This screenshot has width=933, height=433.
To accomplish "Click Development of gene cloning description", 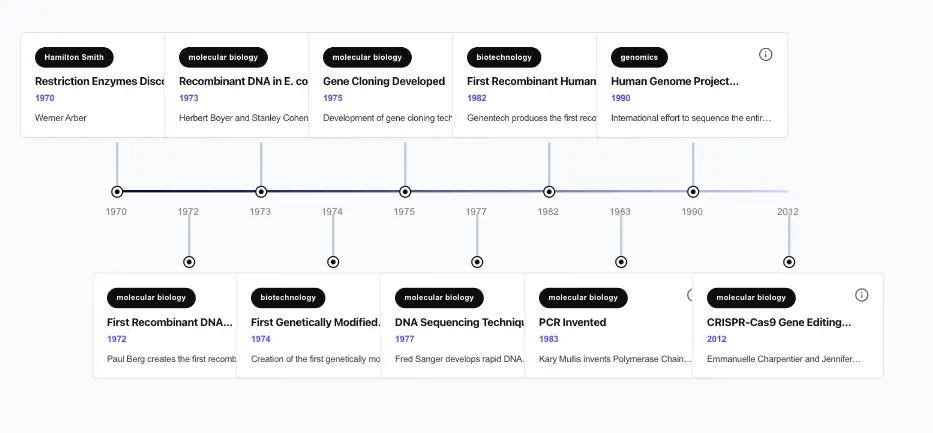I will point(387,118).
